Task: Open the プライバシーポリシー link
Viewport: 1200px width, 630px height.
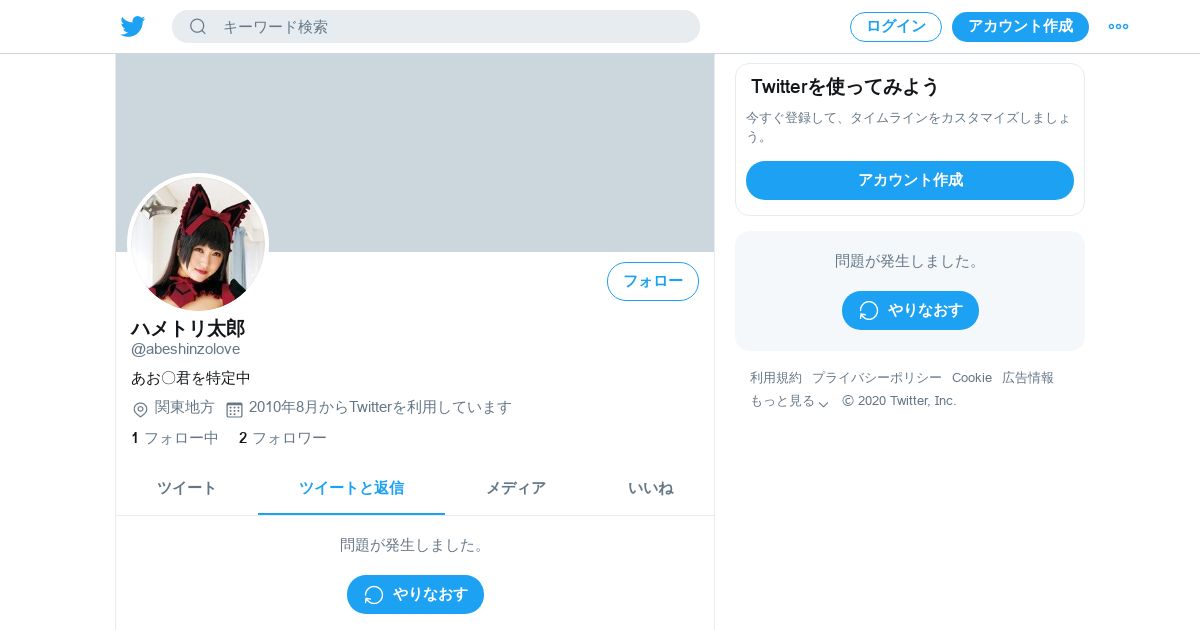Action: [x=877, y=378]
